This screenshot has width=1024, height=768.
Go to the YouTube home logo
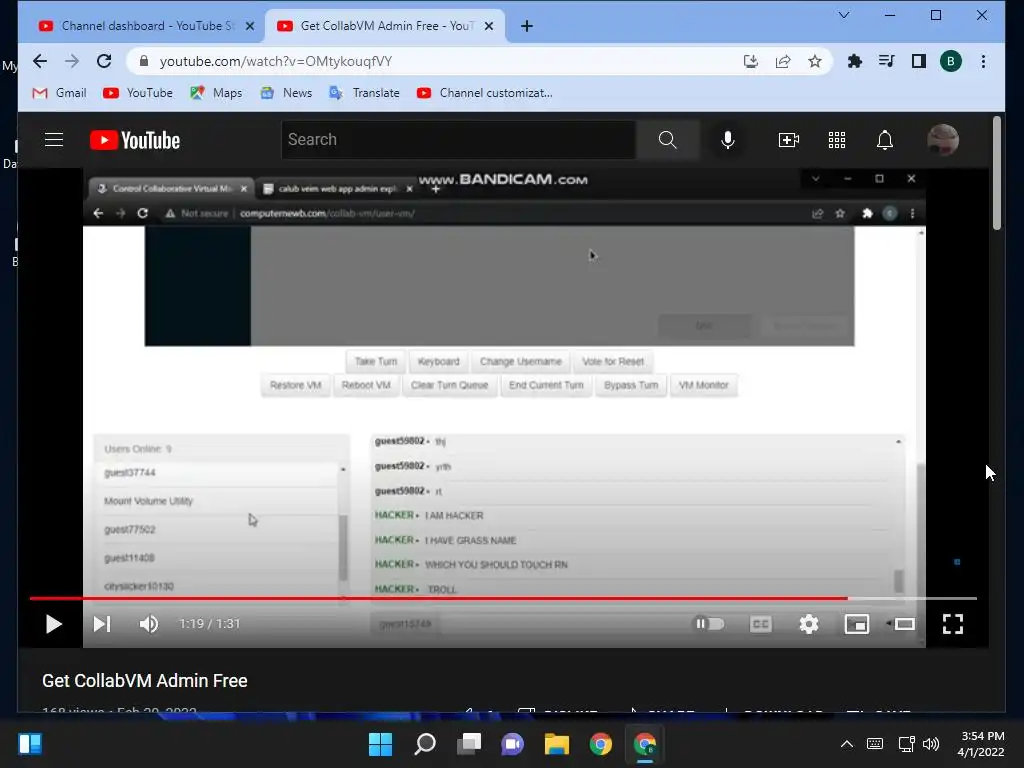[x=135, y=140]
